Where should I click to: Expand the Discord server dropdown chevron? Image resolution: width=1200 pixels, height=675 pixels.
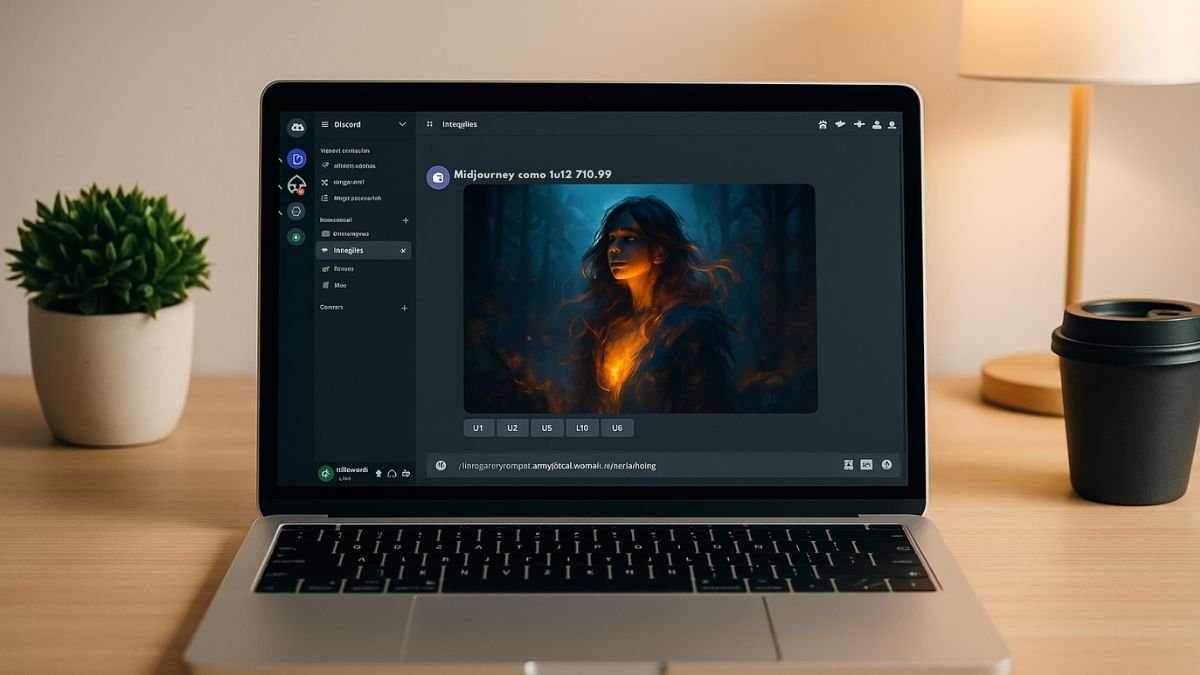tap(402, 125)
